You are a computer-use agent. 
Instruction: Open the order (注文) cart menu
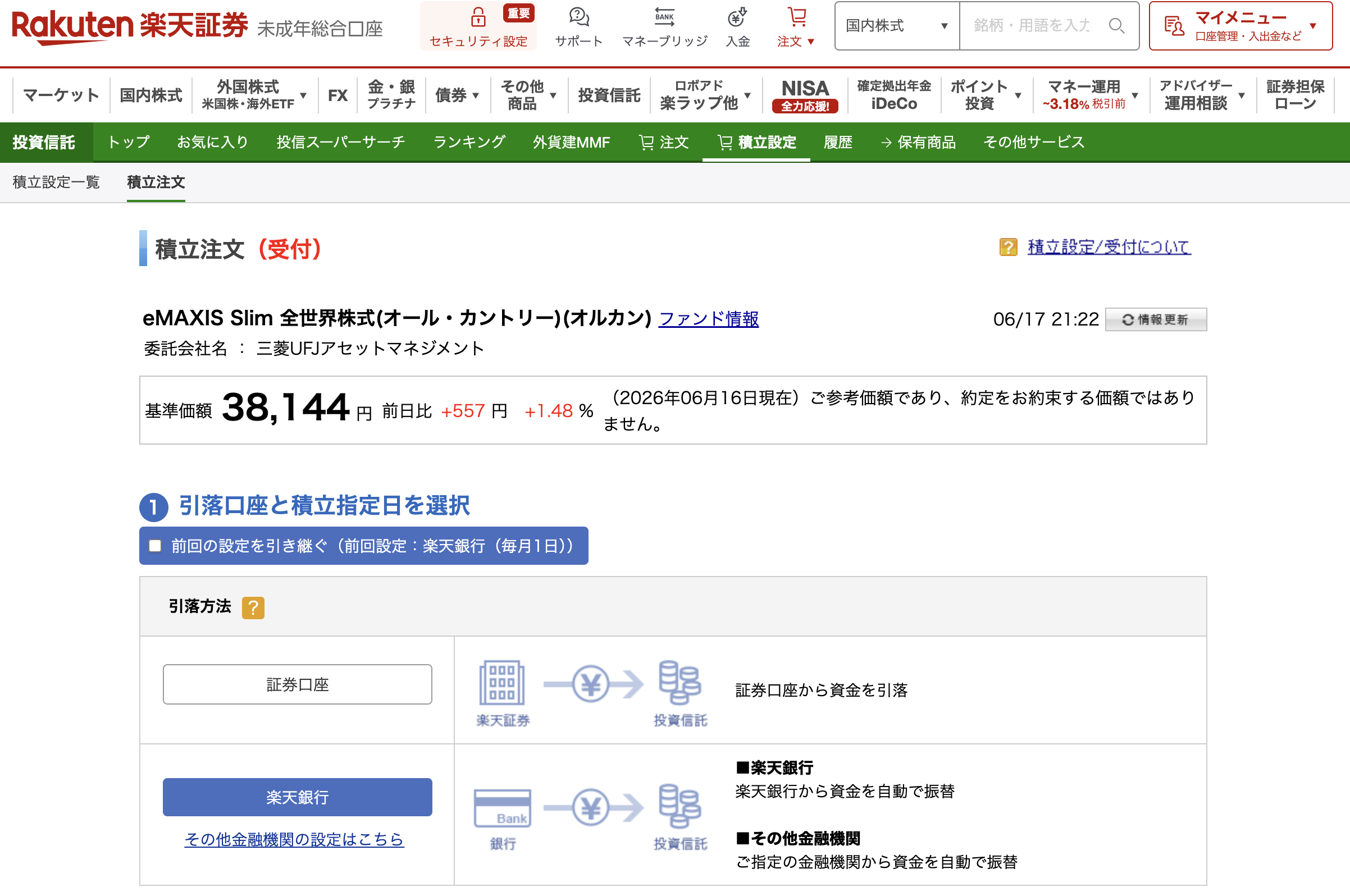(796, 26)
